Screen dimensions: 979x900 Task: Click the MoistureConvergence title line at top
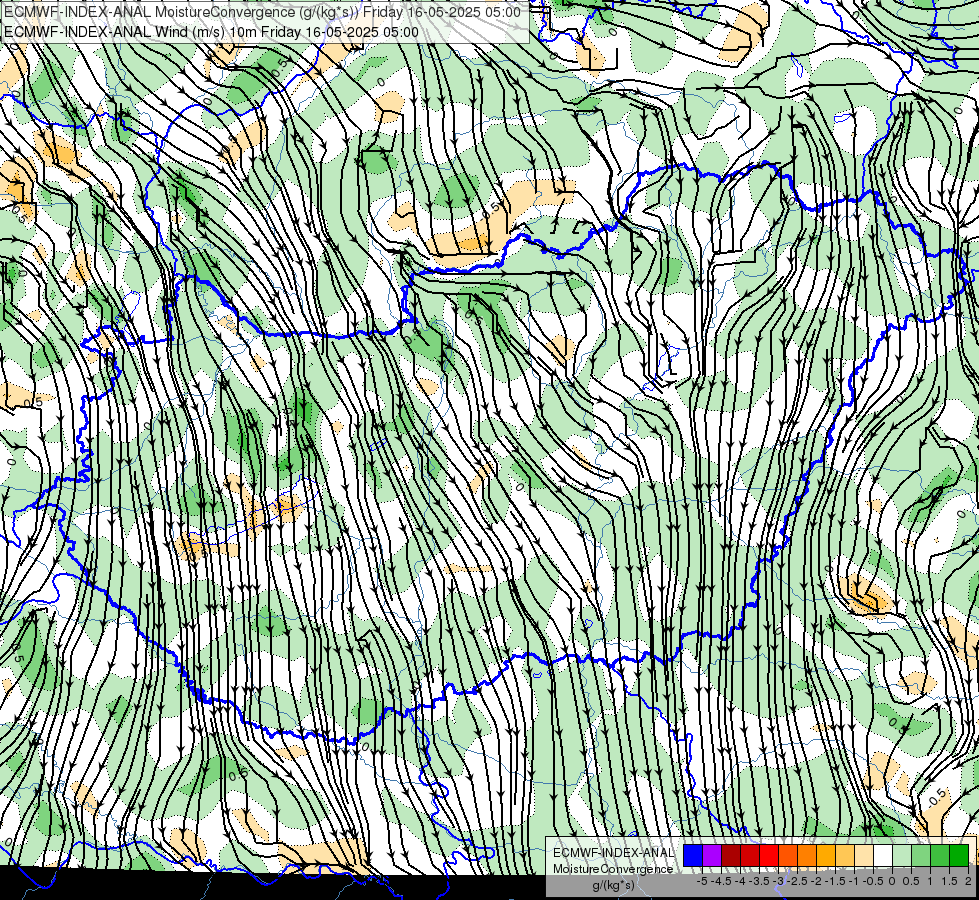tap(262, 12)
